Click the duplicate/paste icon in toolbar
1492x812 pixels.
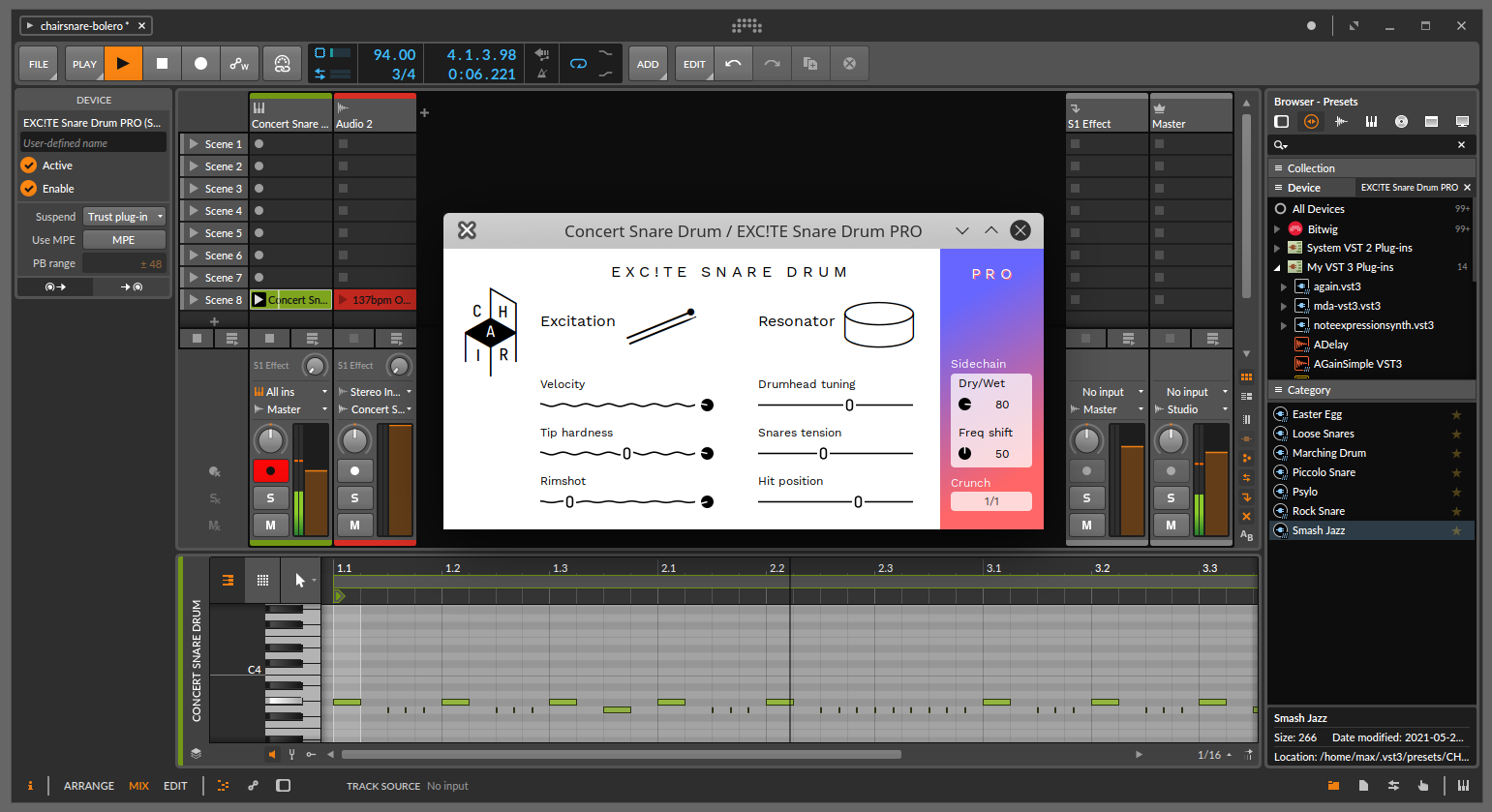(x=810, y=64)
